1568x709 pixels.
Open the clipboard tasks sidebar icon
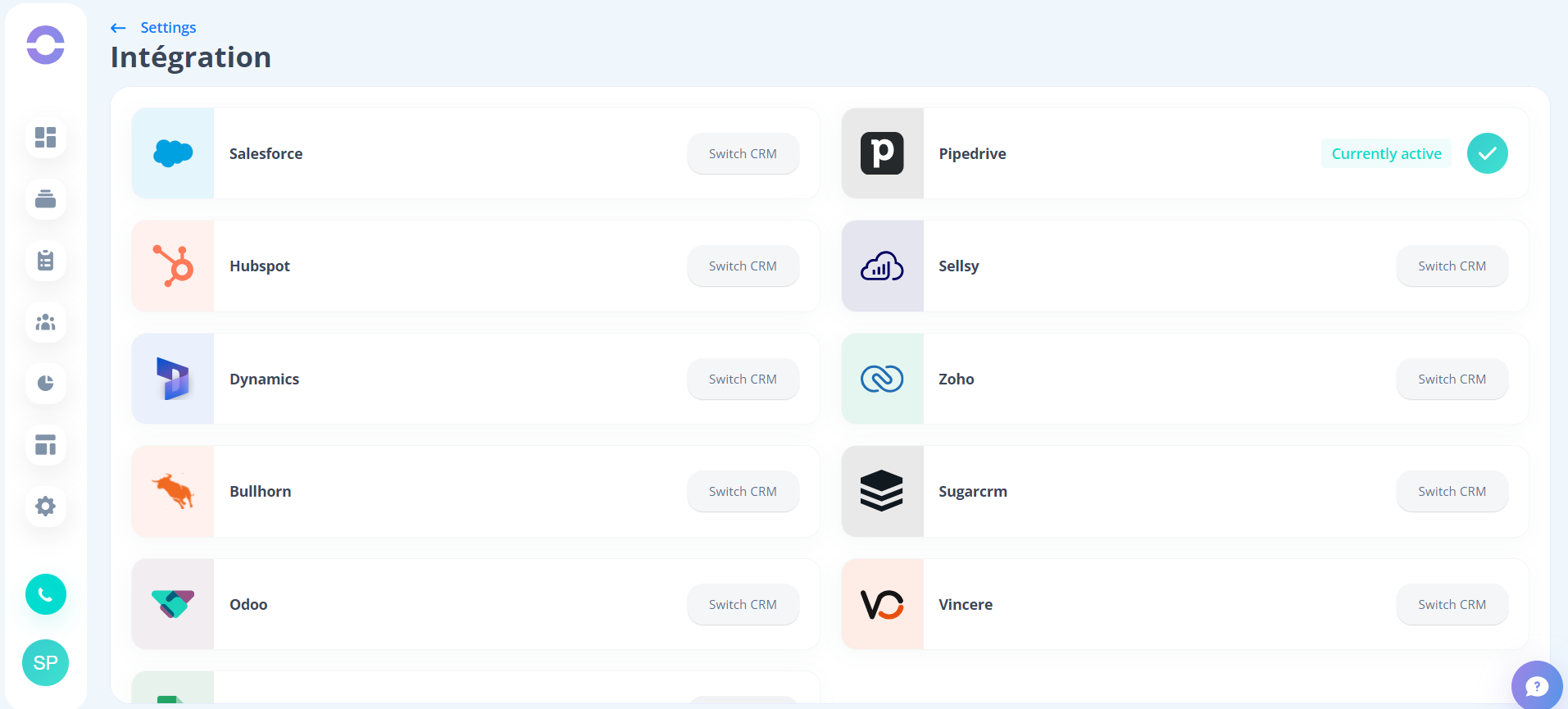tap(46, 260)
